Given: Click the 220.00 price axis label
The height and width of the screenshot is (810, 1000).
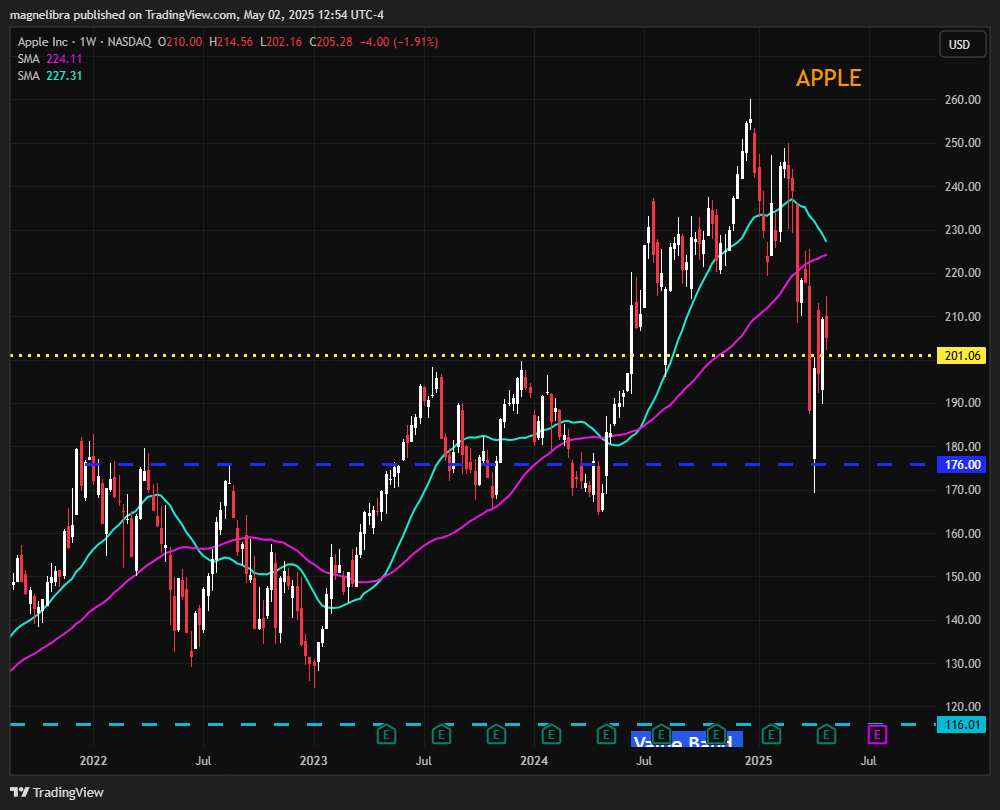Looking at the screenshot, I should click(962, 273).
